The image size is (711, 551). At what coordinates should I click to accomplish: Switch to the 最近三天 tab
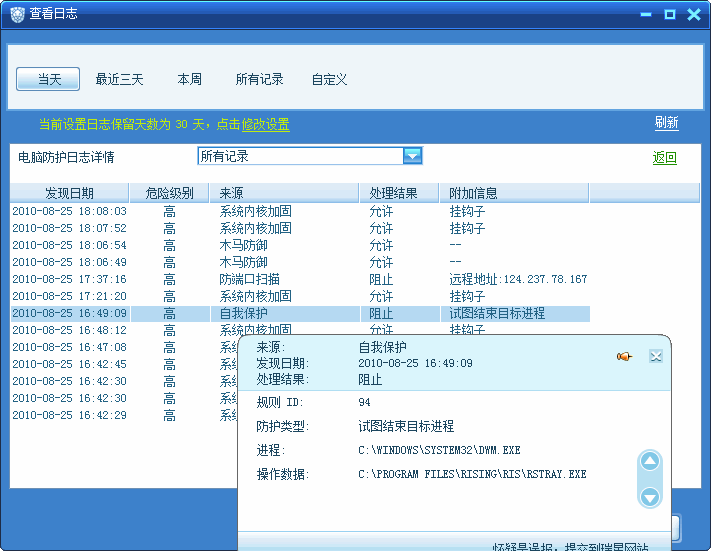[119, 79]
